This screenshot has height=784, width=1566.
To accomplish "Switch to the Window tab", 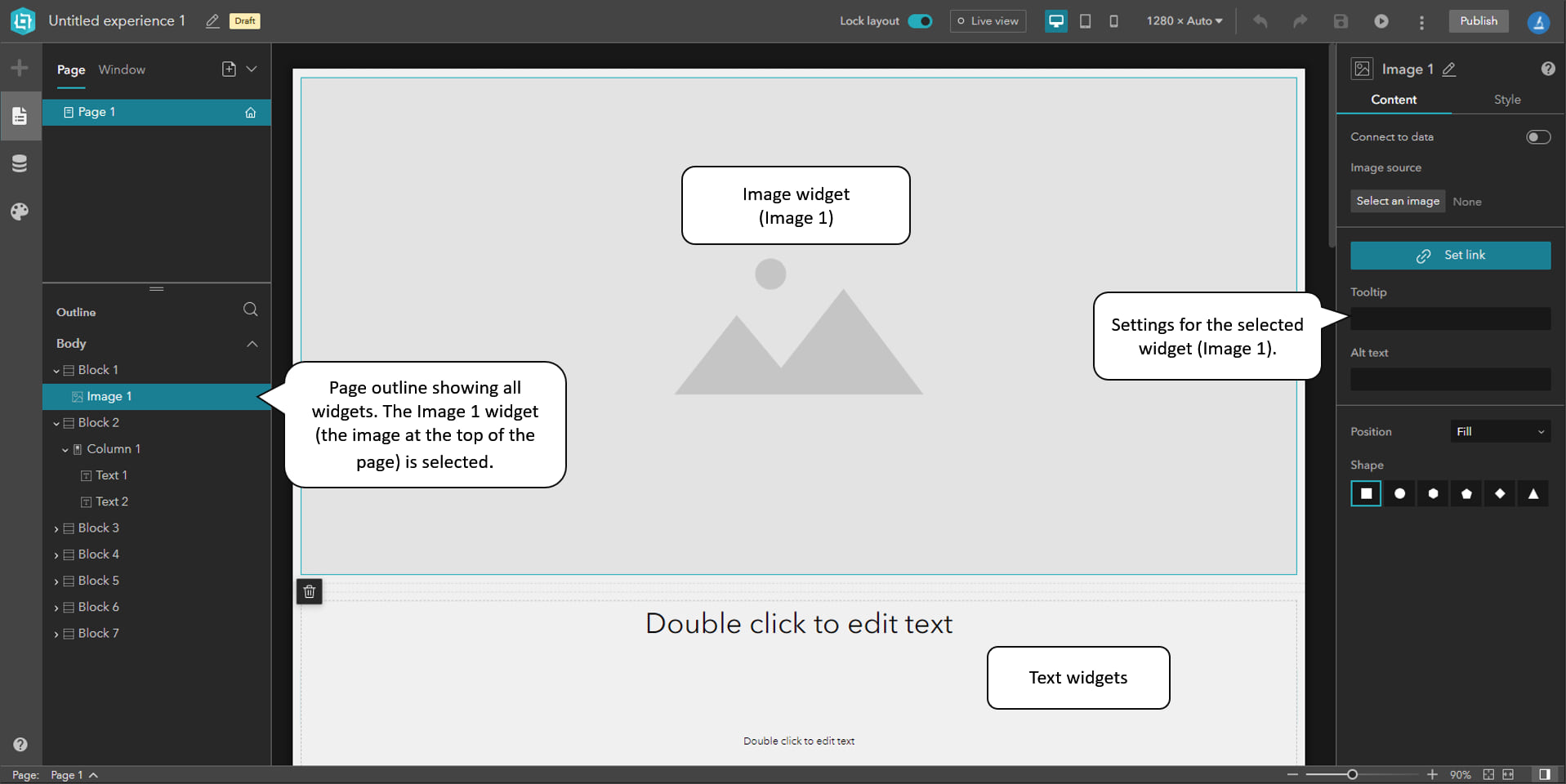I will click(122, 70).
